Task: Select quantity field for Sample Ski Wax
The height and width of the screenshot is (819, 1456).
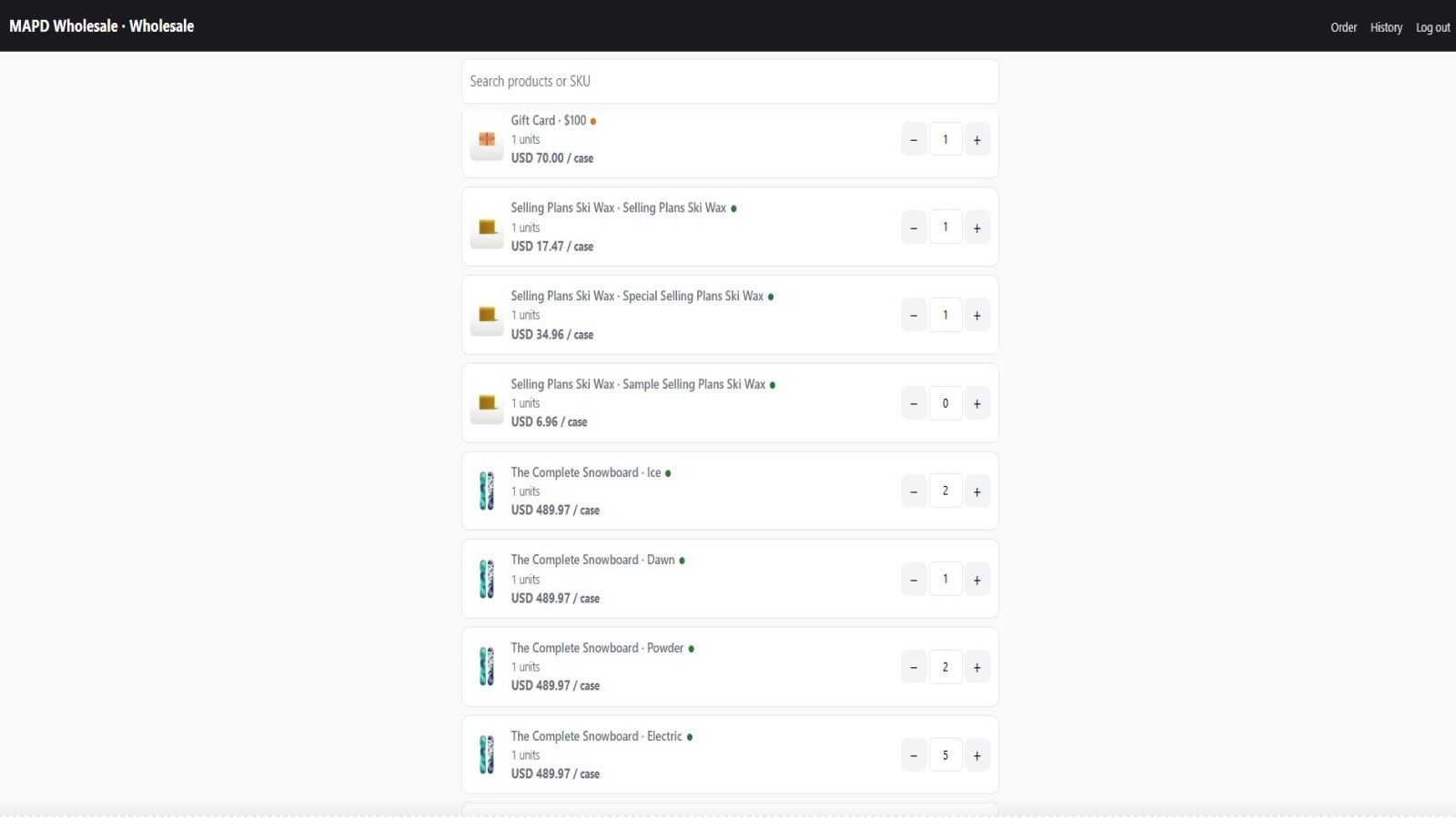Action: click(945, 404)
